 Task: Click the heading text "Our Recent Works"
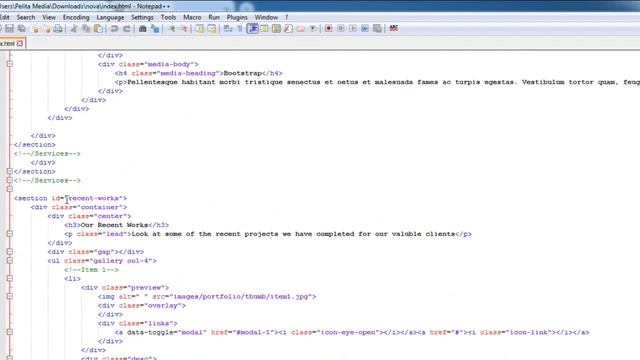pos(114,225)
